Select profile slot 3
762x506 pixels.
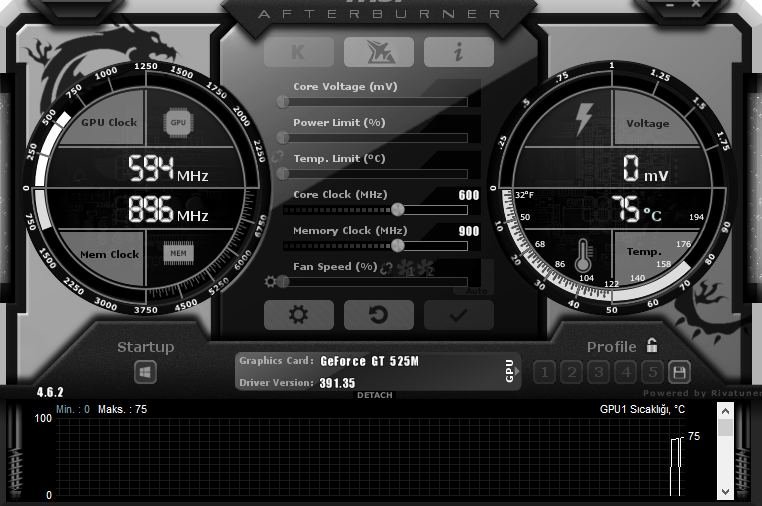599,373
